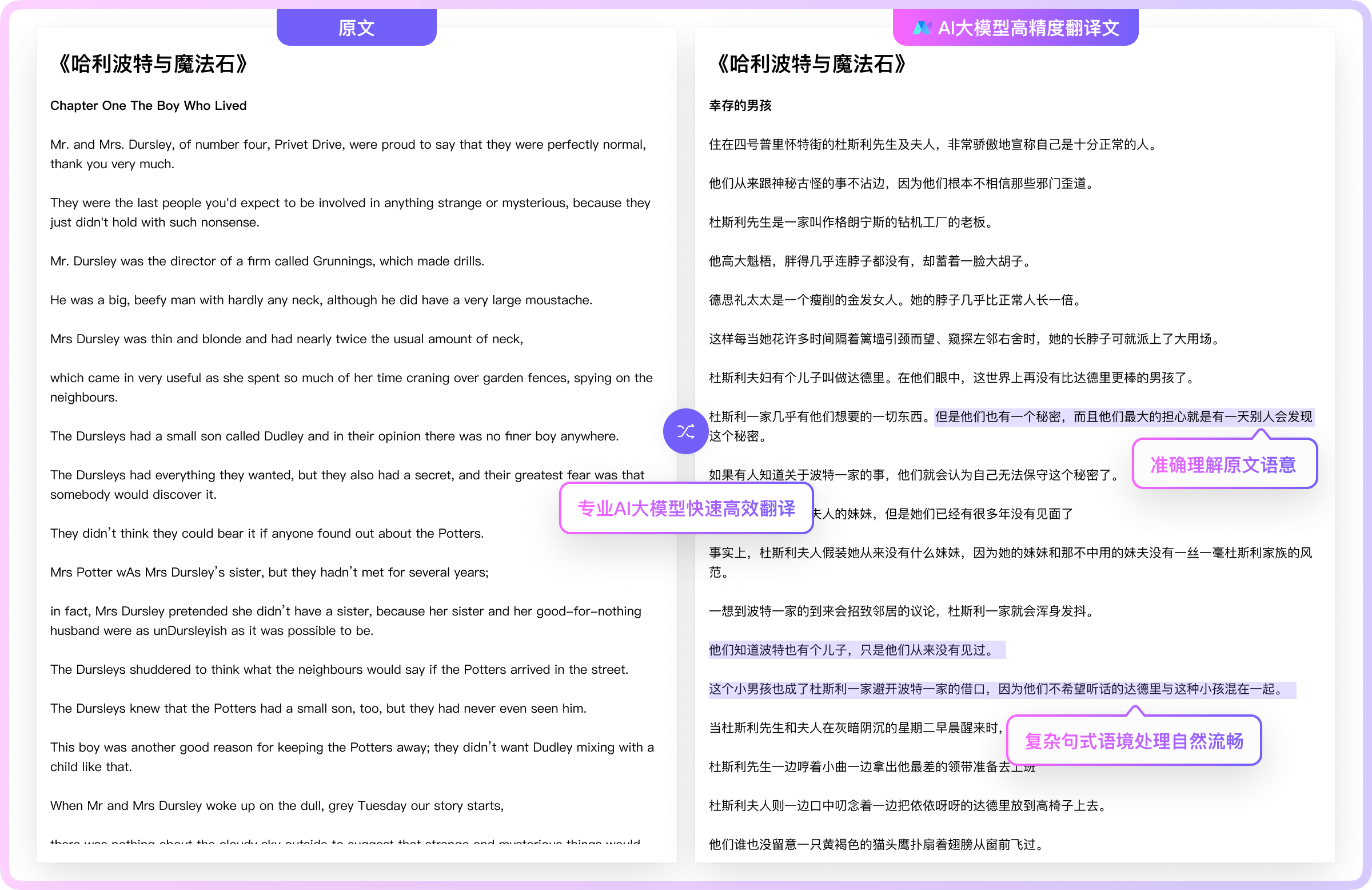This screenshot has height=890, width=1372.
Task: Click sentence 'which came in very useful as she spent'
Action: (x=351, y=388)
